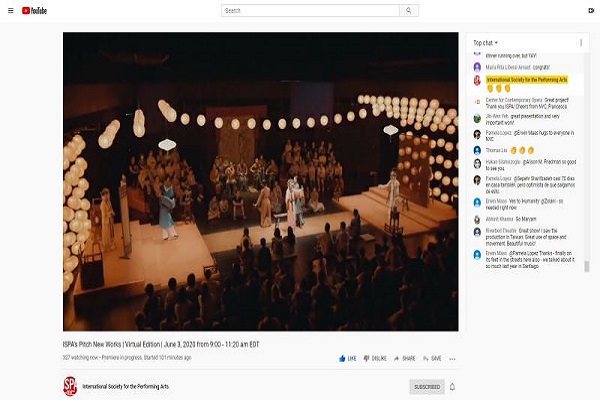This screenshot has width=600, height=400.
Task: Click the highlighted International Society chat author name
Action: coord(527,80)
